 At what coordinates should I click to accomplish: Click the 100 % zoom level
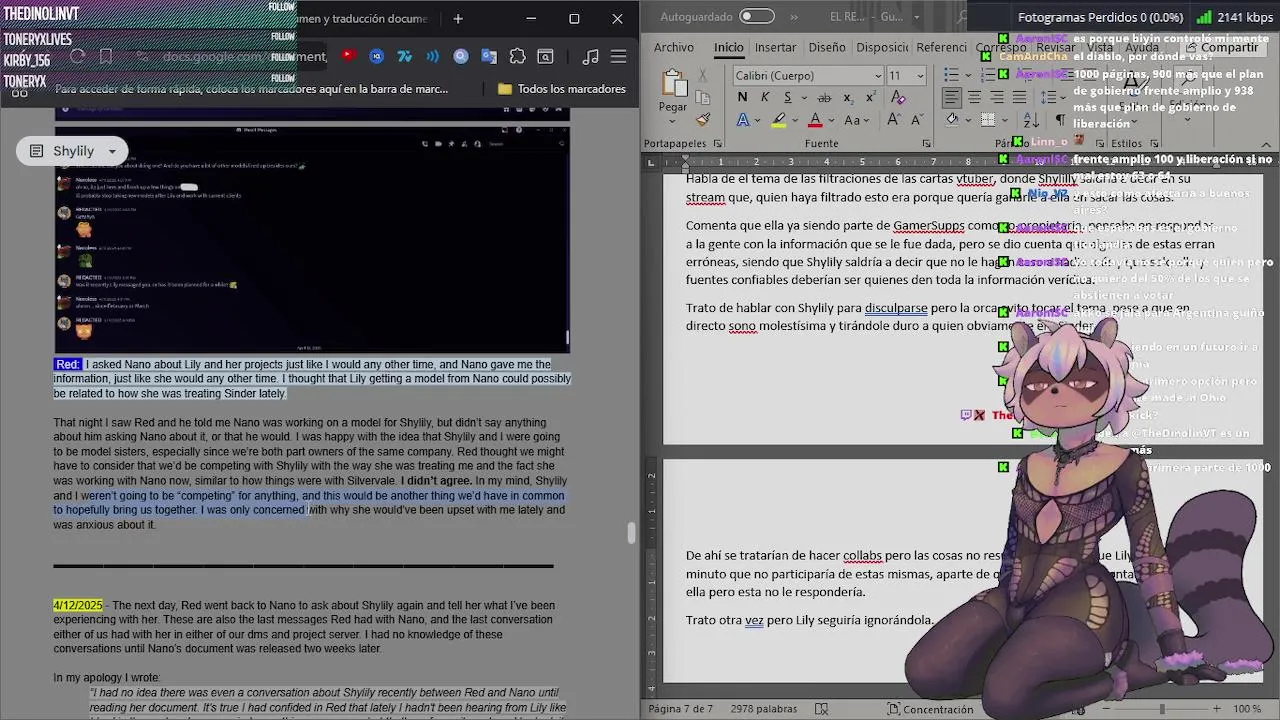point(1247,709)
